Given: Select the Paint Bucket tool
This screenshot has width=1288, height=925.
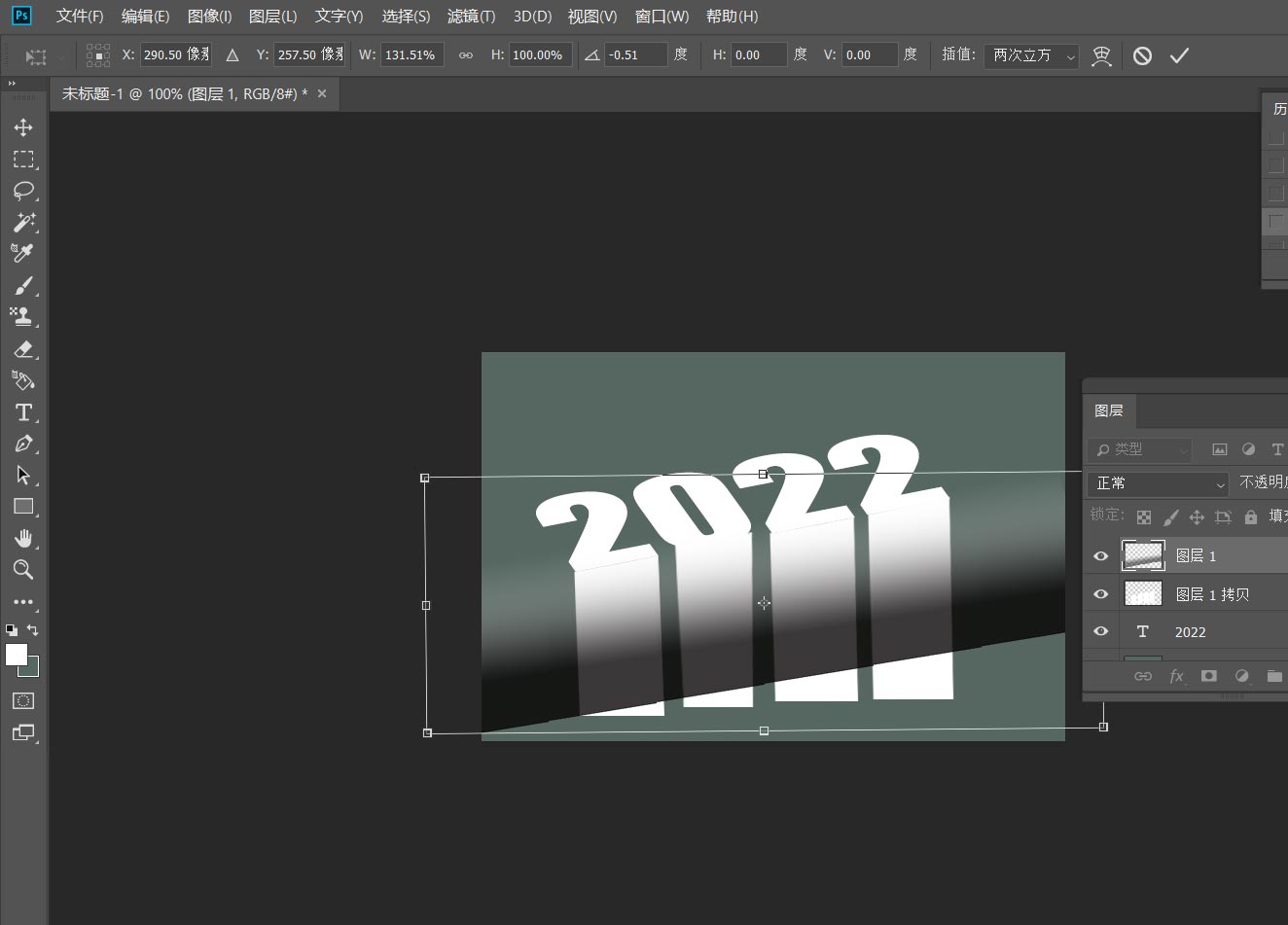Looking at the screenshot, I should coord(23,380).
